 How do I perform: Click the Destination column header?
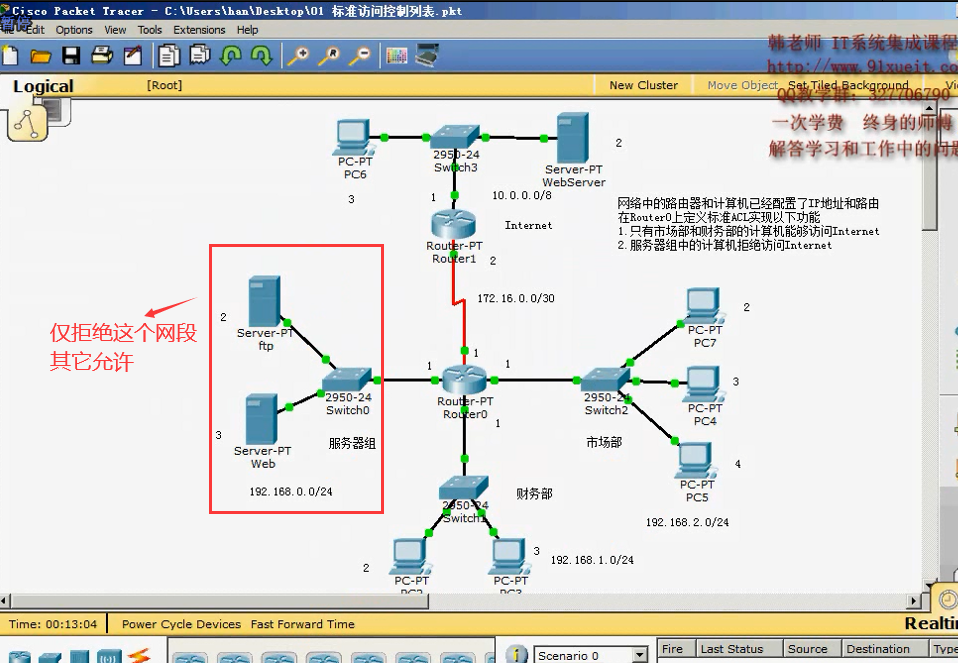(885, 649)
